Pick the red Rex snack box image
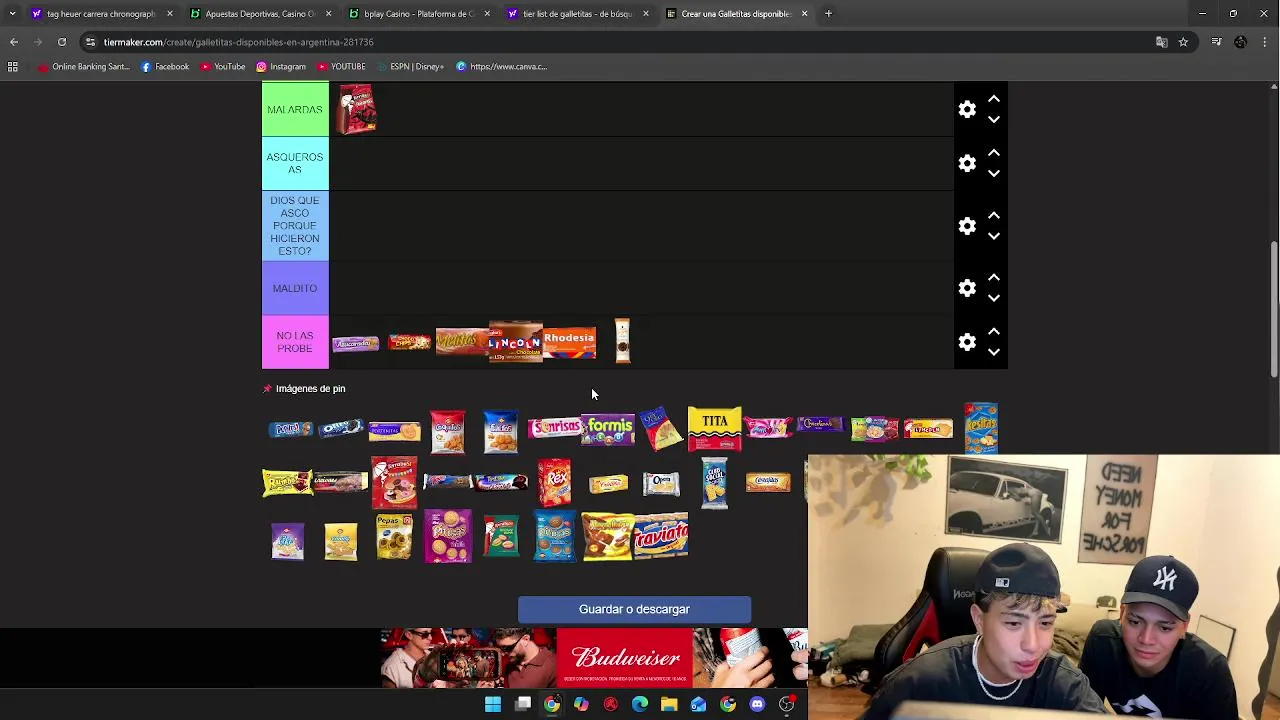1280x720 pixels. pyautogui.click(x=554, y=482)
